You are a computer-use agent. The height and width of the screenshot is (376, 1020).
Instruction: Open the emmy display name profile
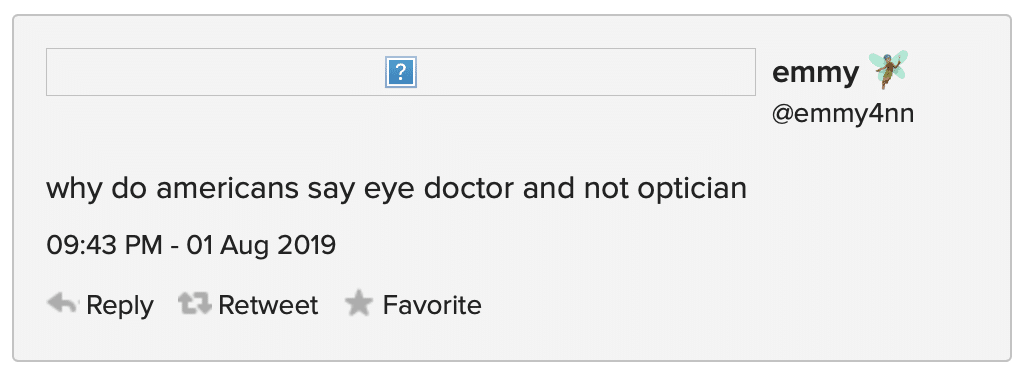pos(815,73)
